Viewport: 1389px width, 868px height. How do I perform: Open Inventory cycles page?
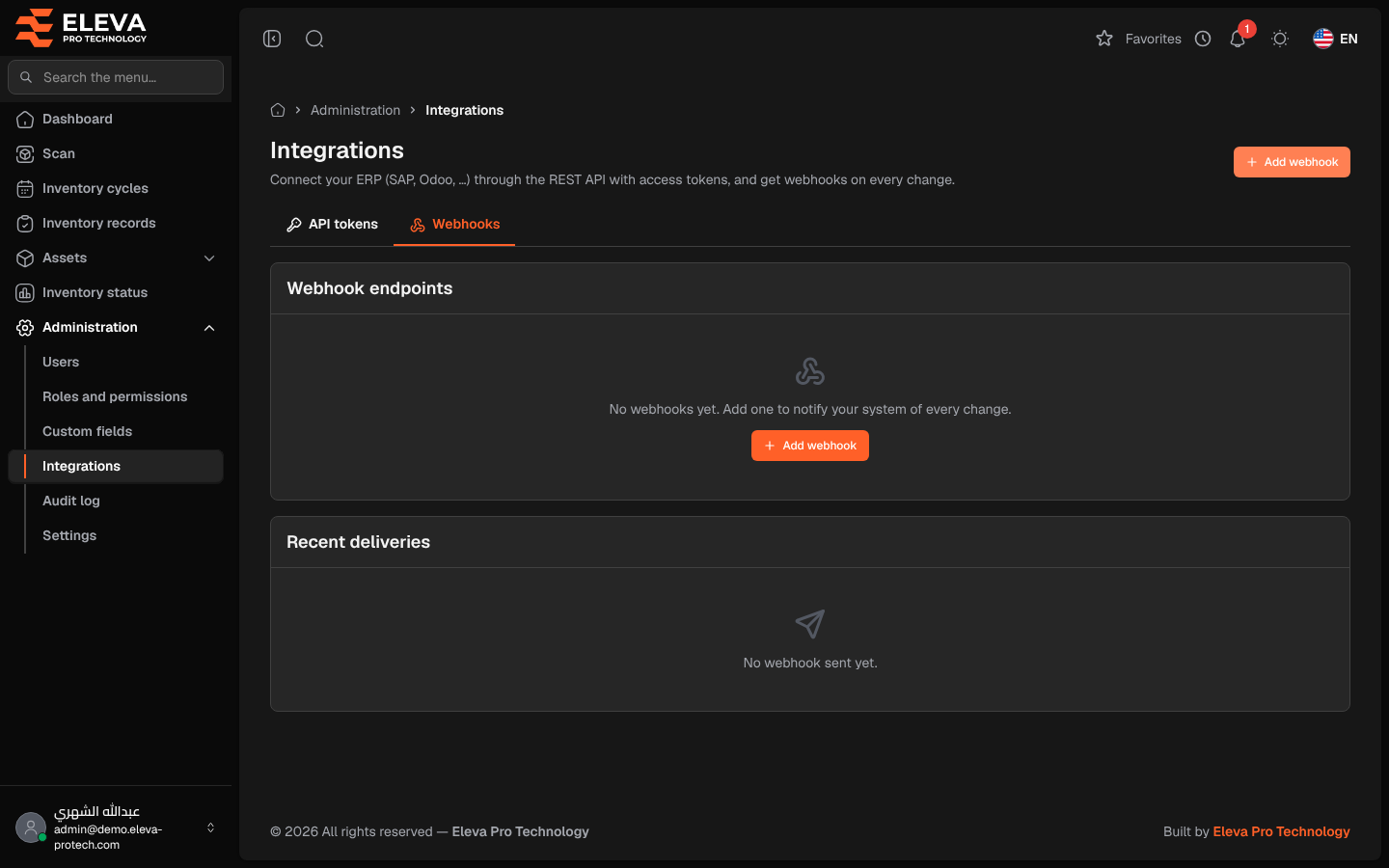(116, 188)
